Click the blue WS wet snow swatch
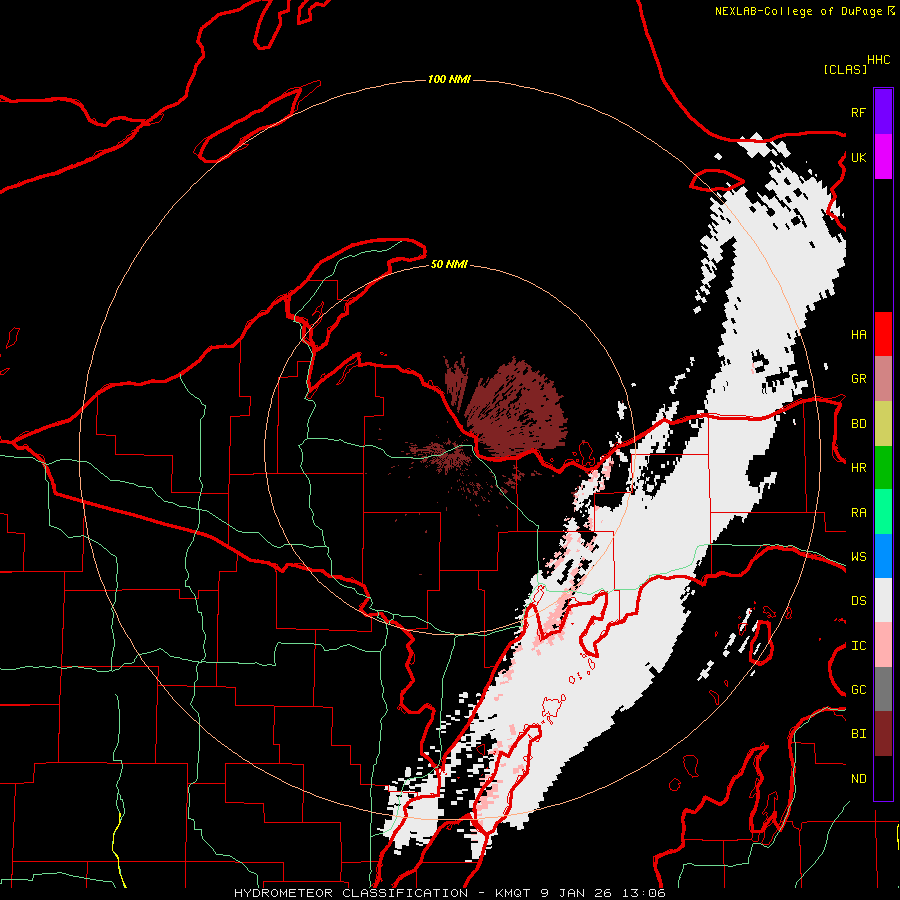 [x=883, y=556]
